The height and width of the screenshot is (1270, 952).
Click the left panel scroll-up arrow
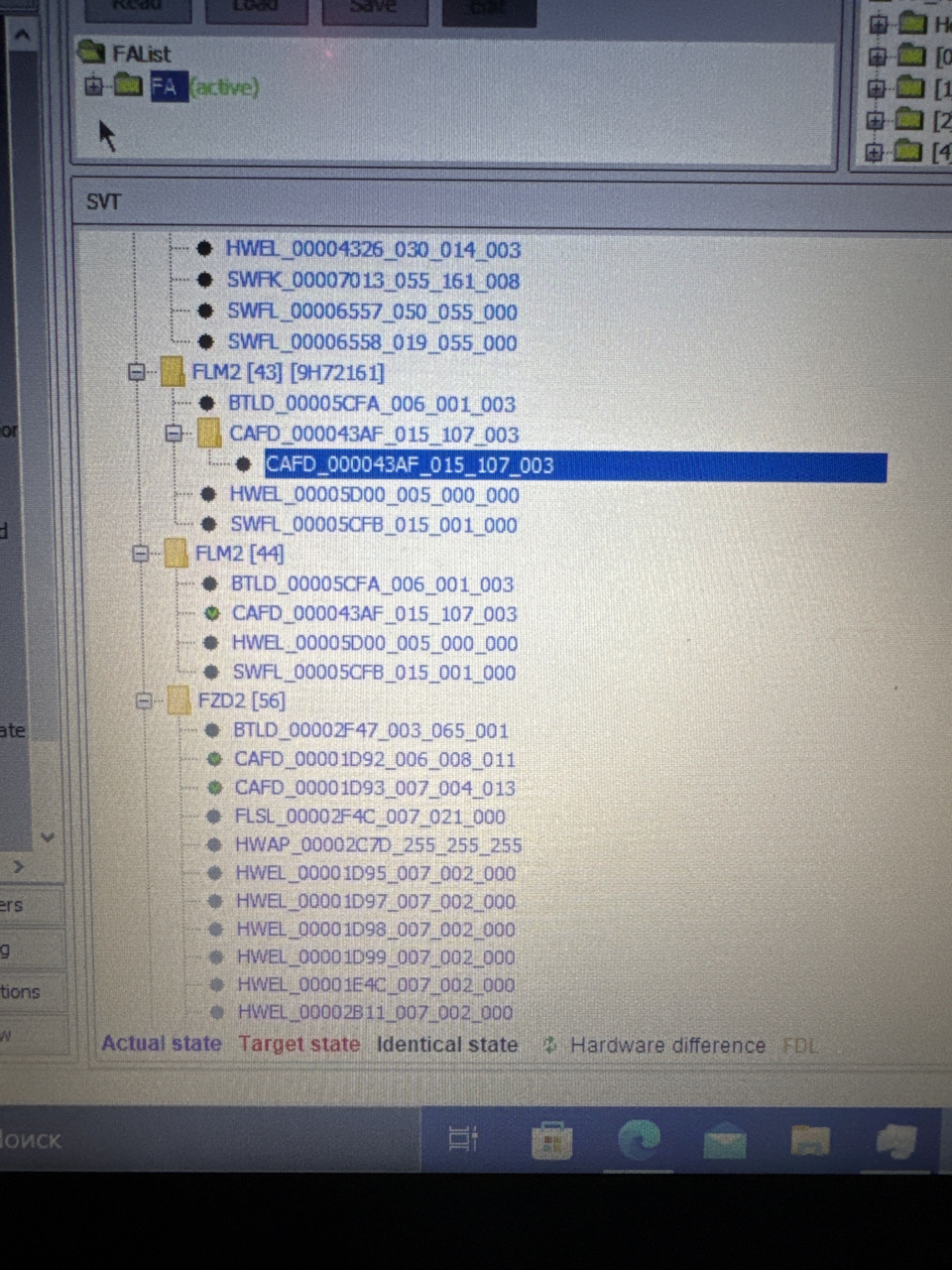click(23, 36)
